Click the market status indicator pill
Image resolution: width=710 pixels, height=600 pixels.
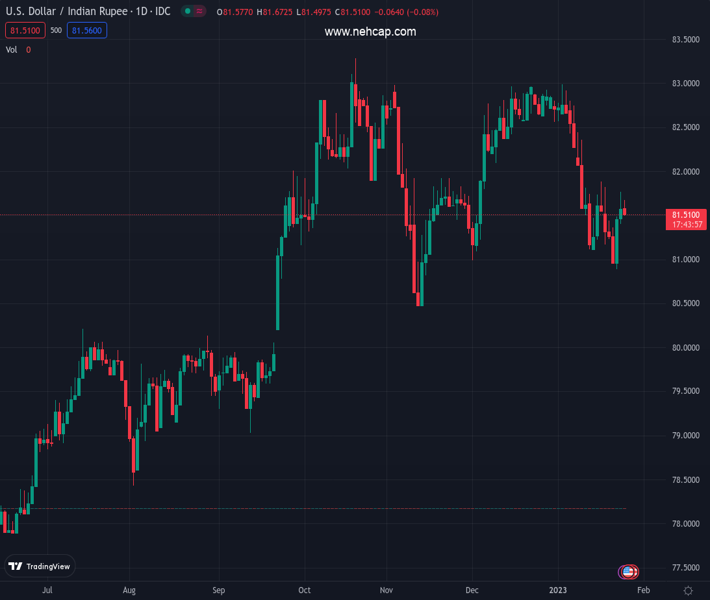click(193, 11)
